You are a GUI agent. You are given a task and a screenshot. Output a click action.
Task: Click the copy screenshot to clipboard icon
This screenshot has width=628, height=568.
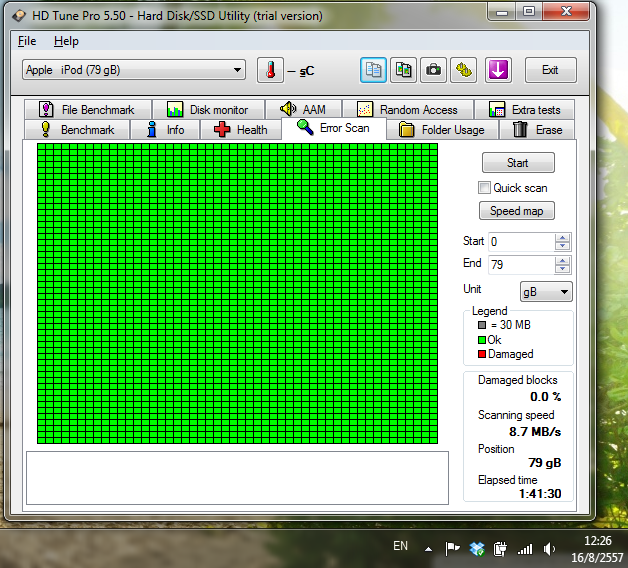(403, 70)
